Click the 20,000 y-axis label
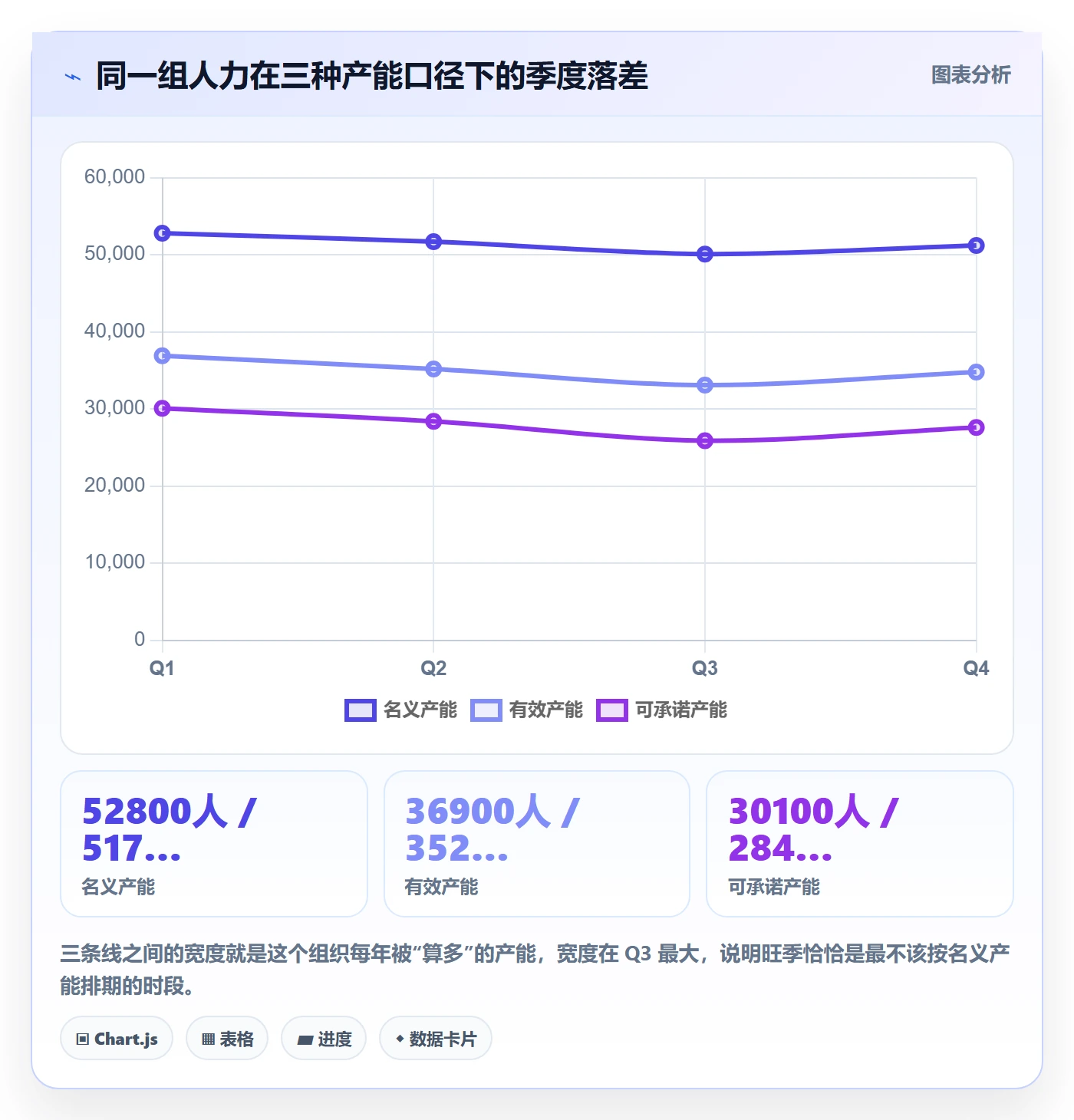The width and height of the screenshot is (1074, 1120). tap(114, 486)
